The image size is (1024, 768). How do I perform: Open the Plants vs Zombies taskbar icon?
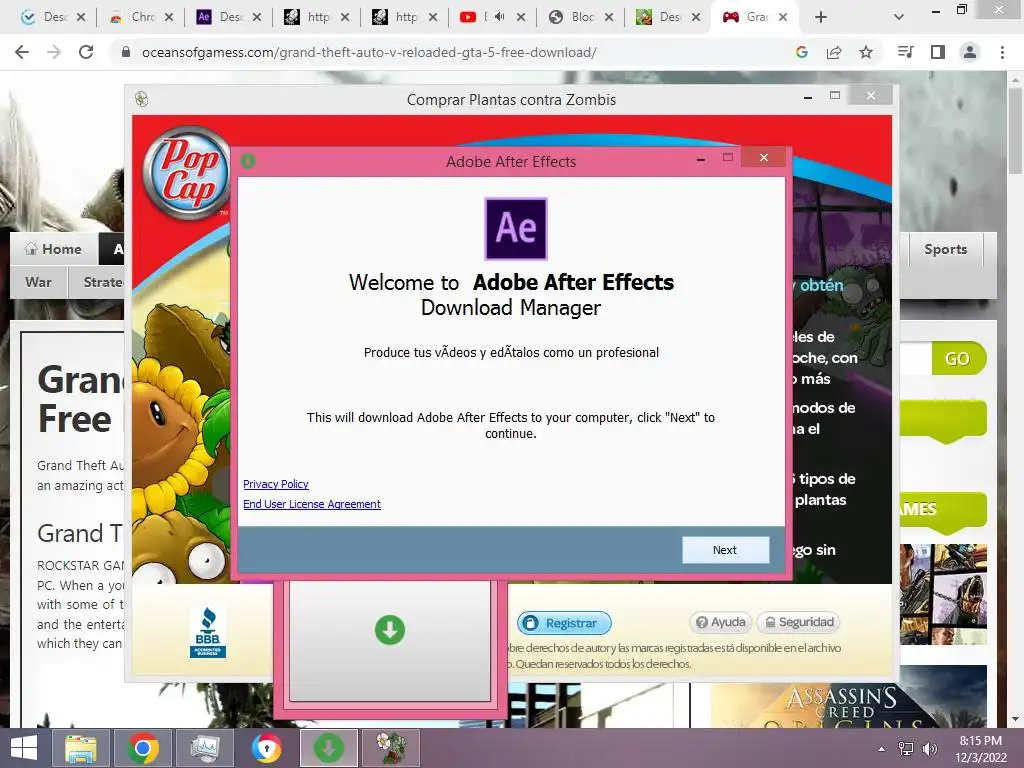coord(391,748)
